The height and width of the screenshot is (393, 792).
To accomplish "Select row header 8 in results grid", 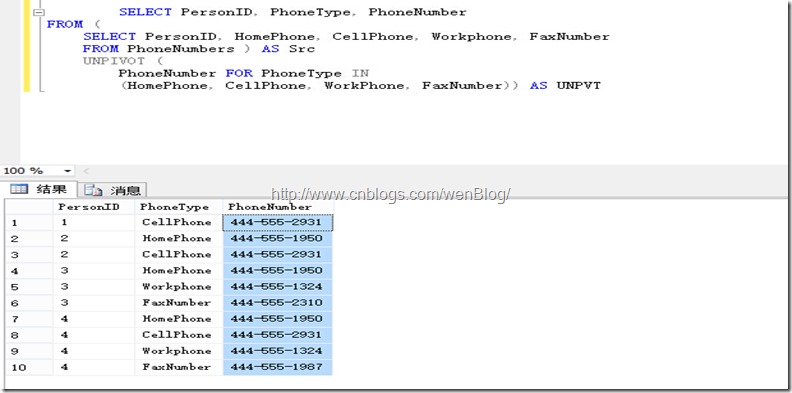I will click(x=28, y=335).
